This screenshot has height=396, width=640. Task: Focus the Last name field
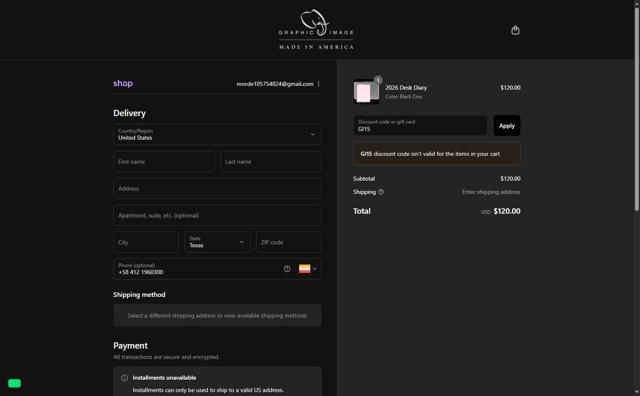coord(271,162)
